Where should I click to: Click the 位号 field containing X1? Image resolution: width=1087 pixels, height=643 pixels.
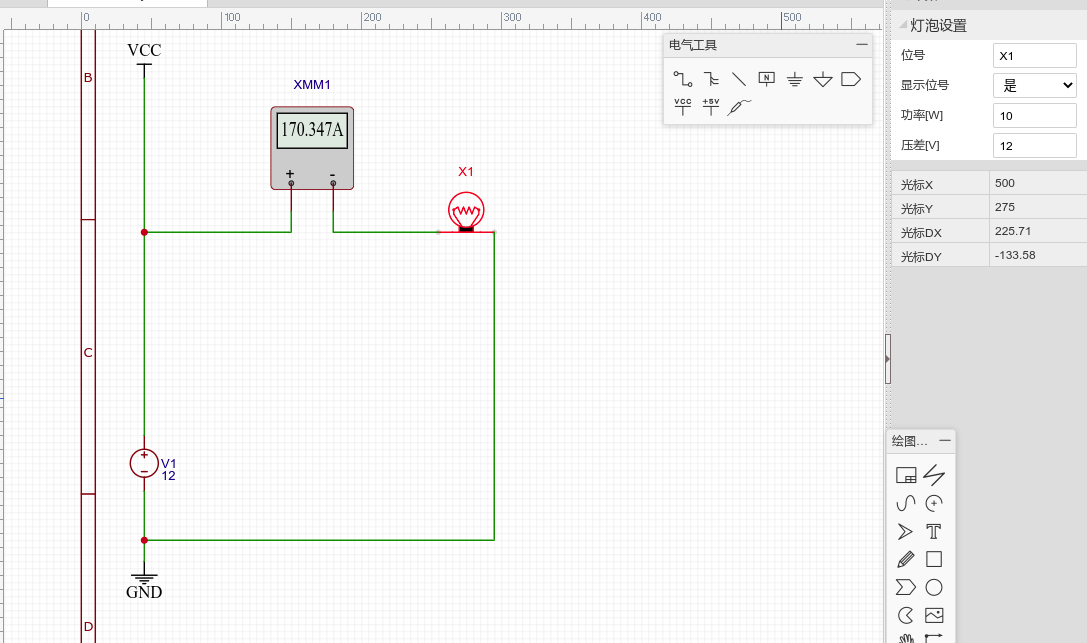coord(1034,56)
